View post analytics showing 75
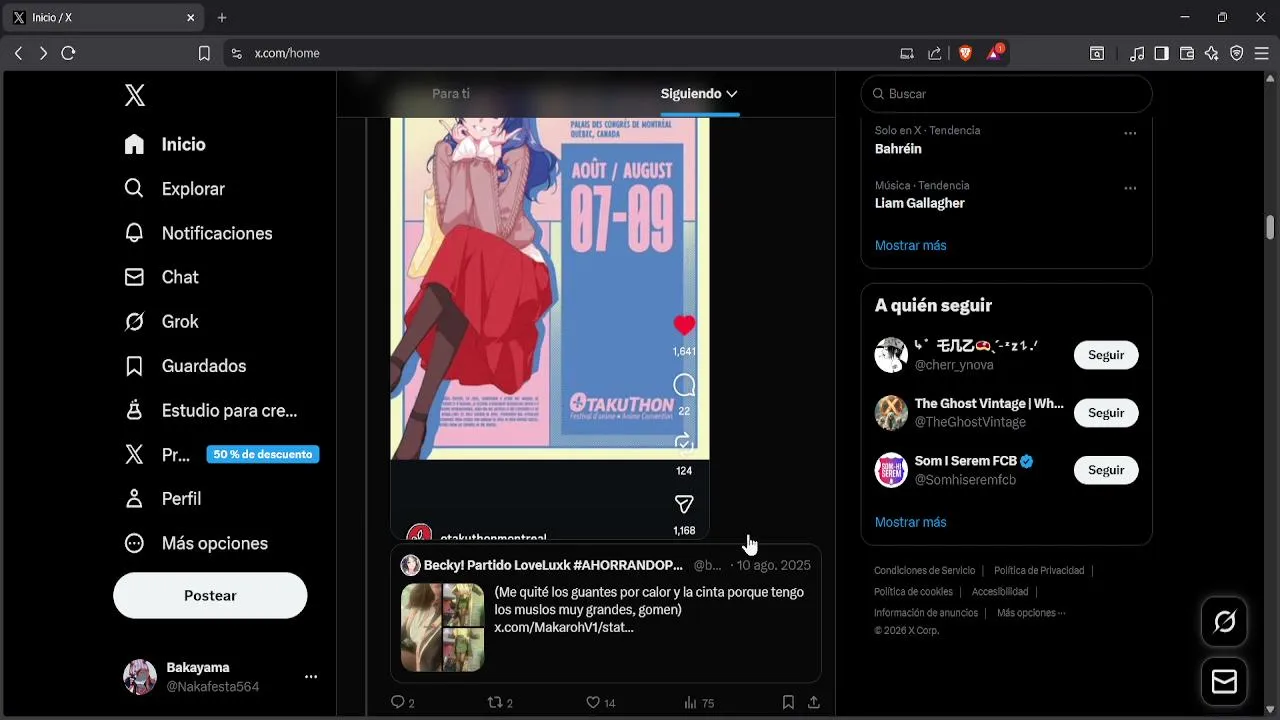 point(699,703)
